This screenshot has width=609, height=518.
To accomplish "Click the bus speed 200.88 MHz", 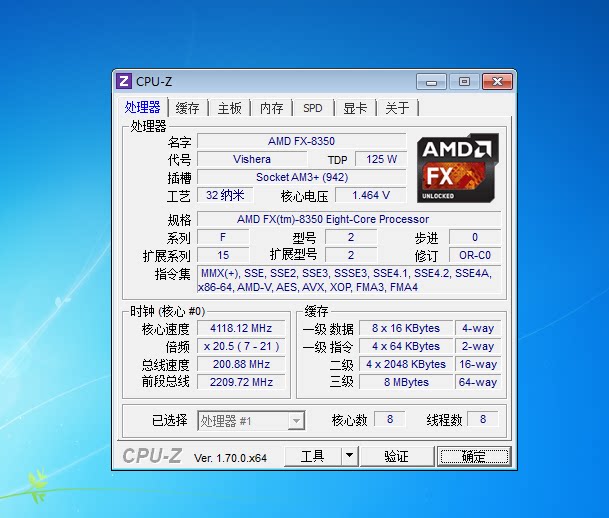I will (241, 364).
